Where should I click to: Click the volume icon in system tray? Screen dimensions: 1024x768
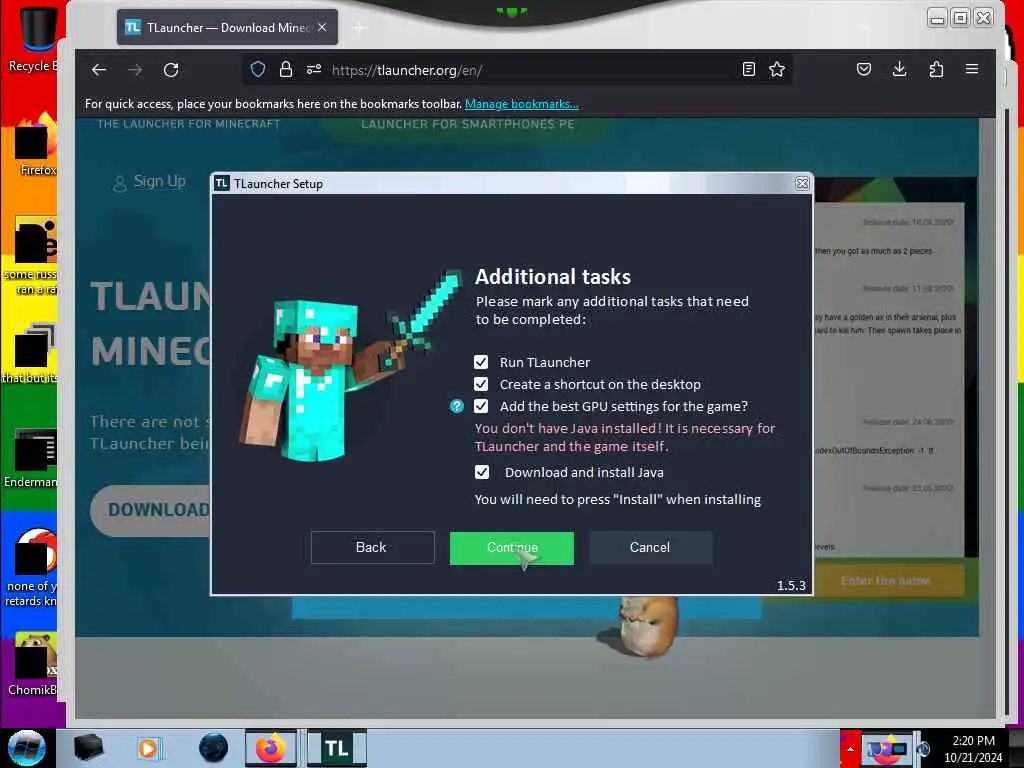(923, 749)
